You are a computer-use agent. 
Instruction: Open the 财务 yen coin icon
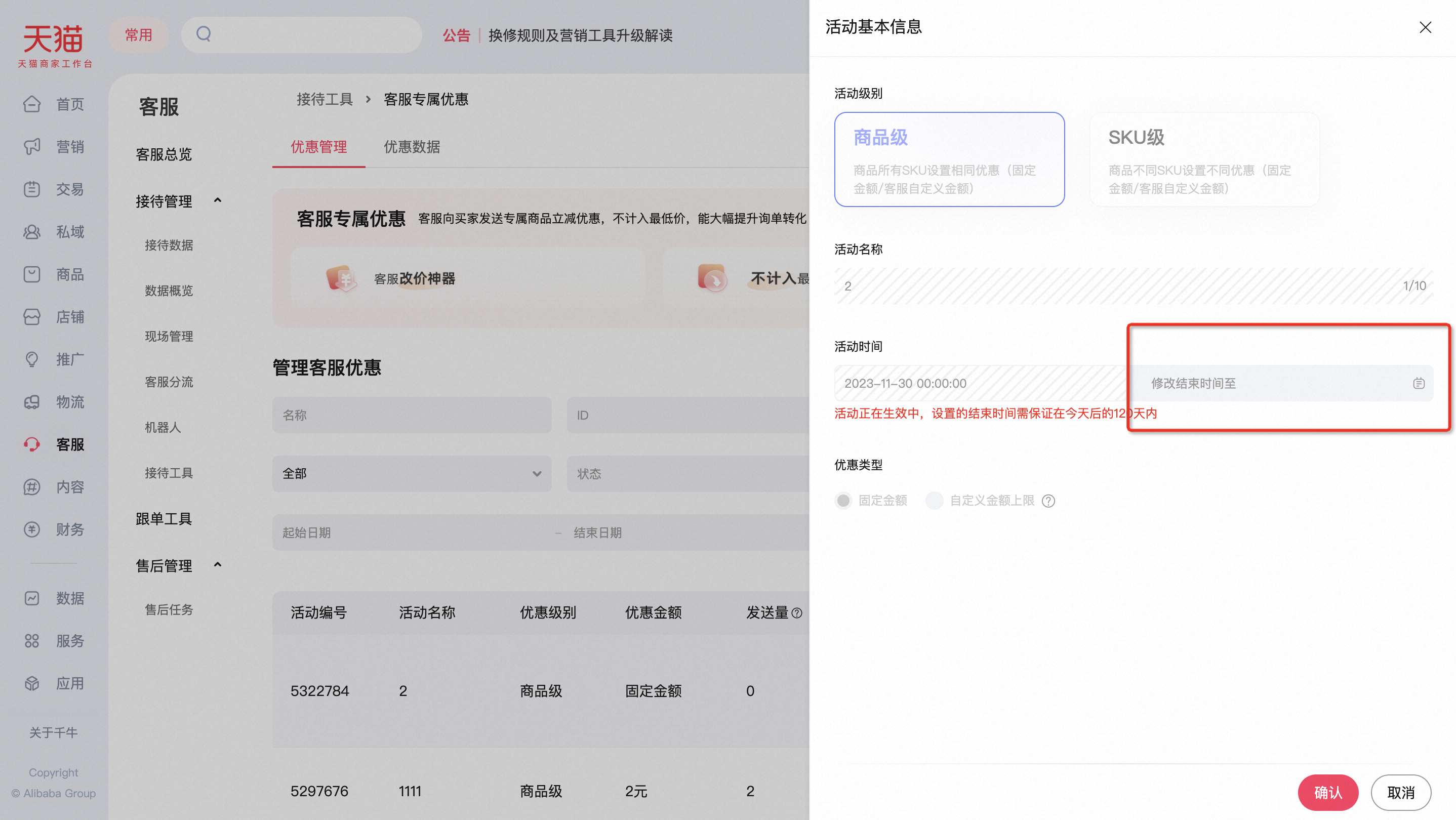pos(32,529)
